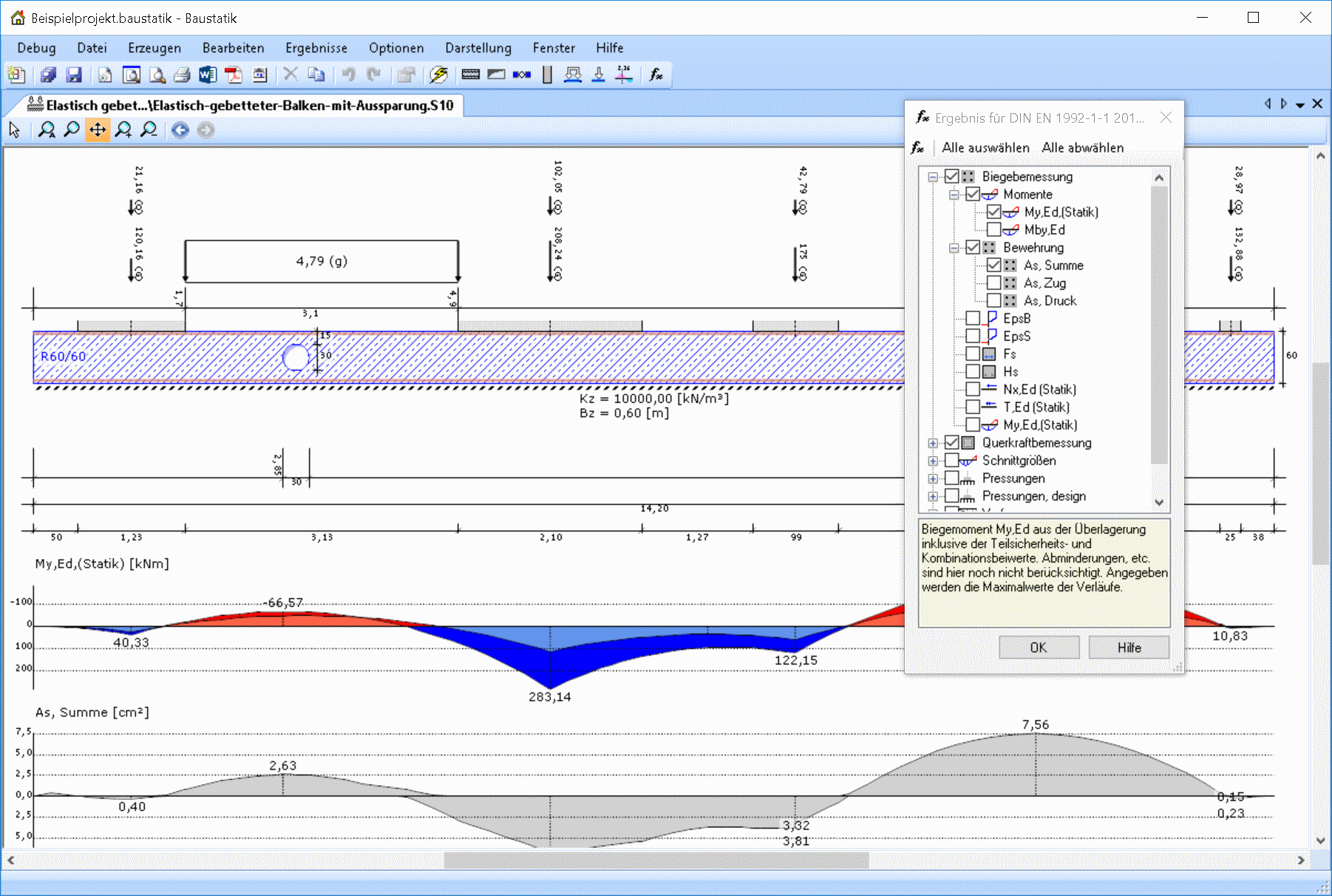This screenshot has height=896, width=1332.
Task: Open the print preview tool
Action: pos(130,75)
